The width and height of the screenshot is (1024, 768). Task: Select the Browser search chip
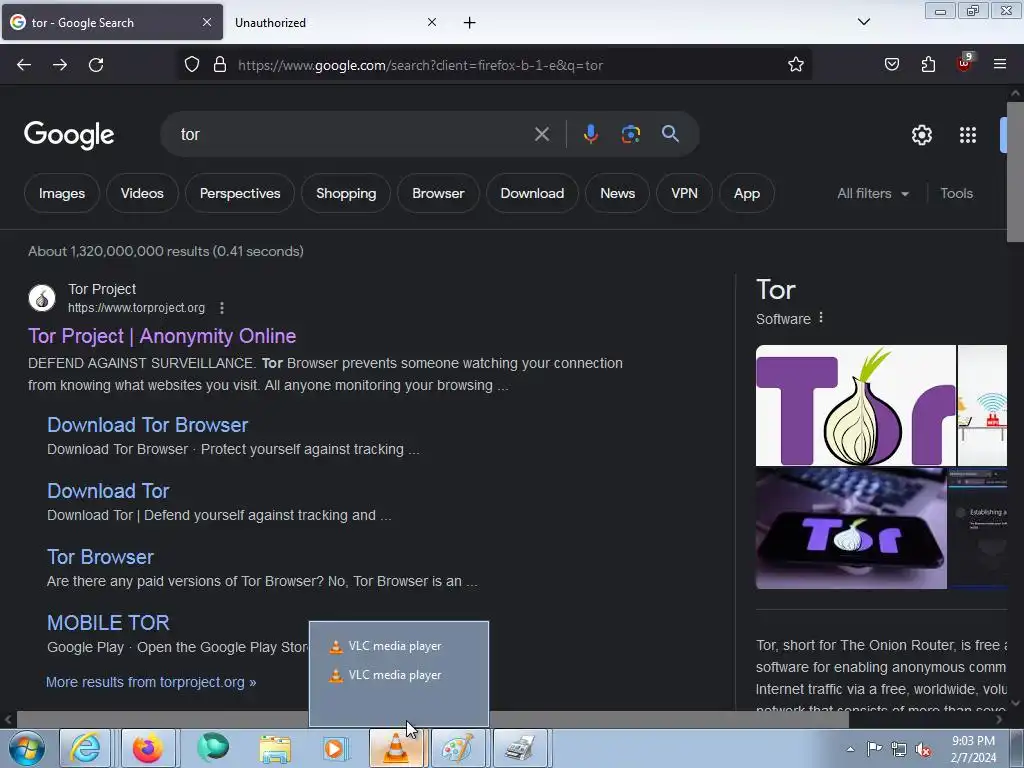[x=438, y=193]
